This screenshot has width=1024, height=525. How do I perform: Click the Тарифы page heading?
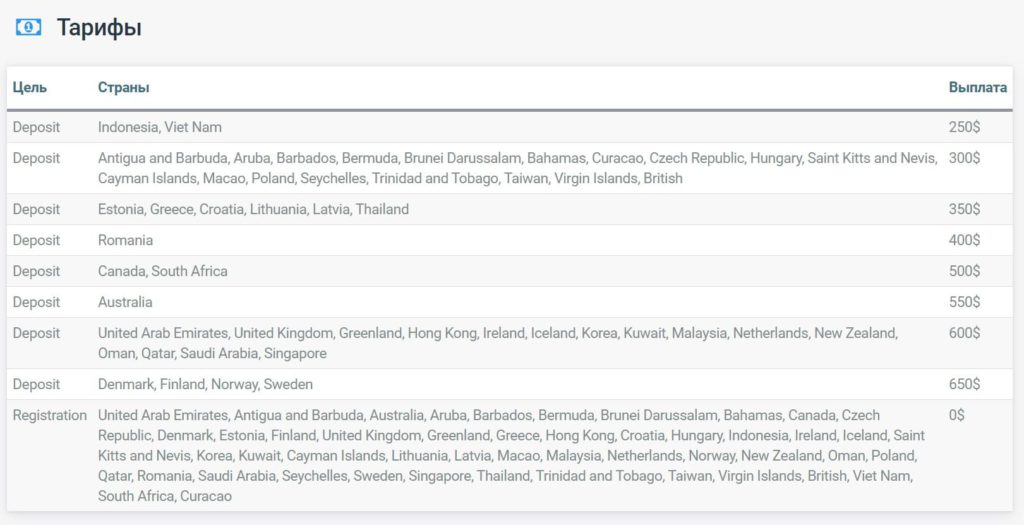pos(99,28)
